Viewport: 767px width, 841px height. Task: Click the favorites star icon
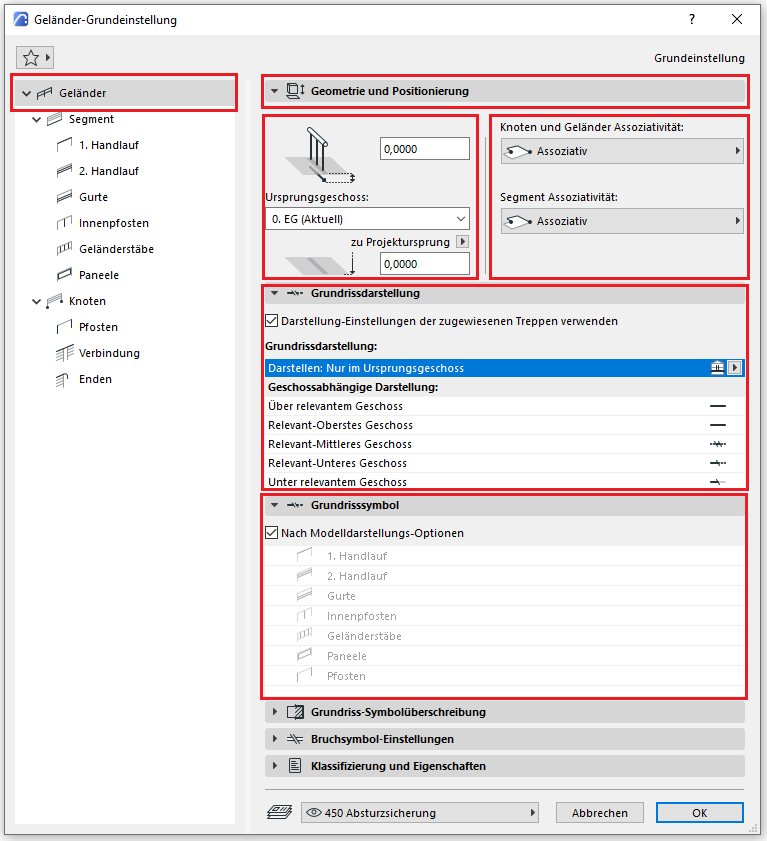(30, 58)
